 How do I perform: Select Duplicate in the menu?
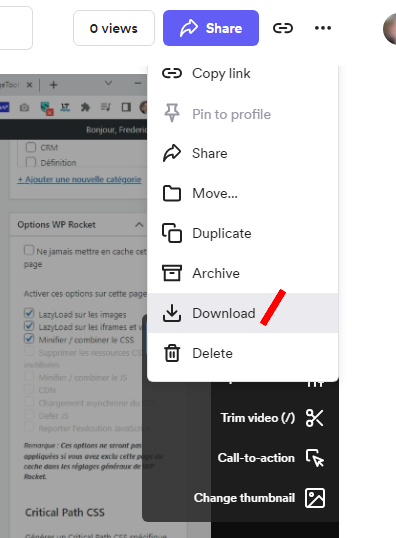[243, 233]
